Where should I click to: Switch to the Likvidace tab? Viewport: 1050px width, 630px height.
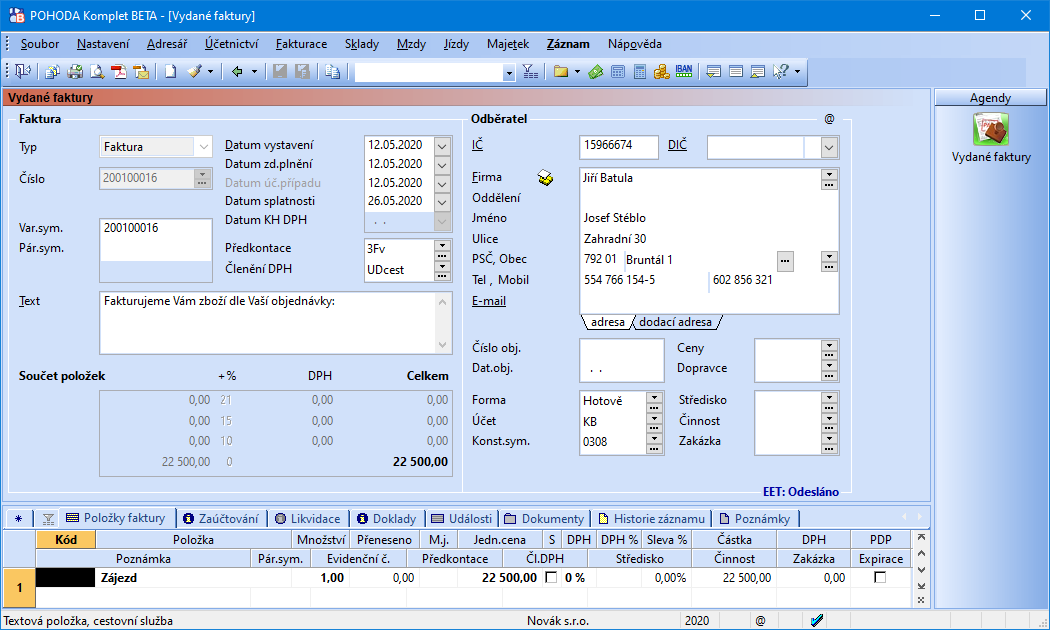click(308, 519)
